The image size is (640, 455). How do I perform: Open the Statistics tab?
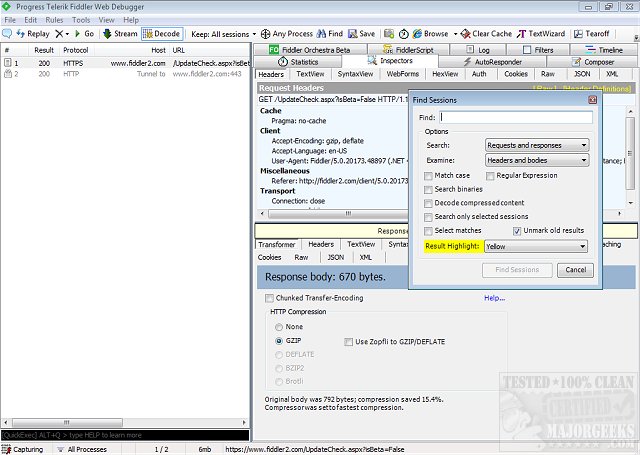(298, 62)
